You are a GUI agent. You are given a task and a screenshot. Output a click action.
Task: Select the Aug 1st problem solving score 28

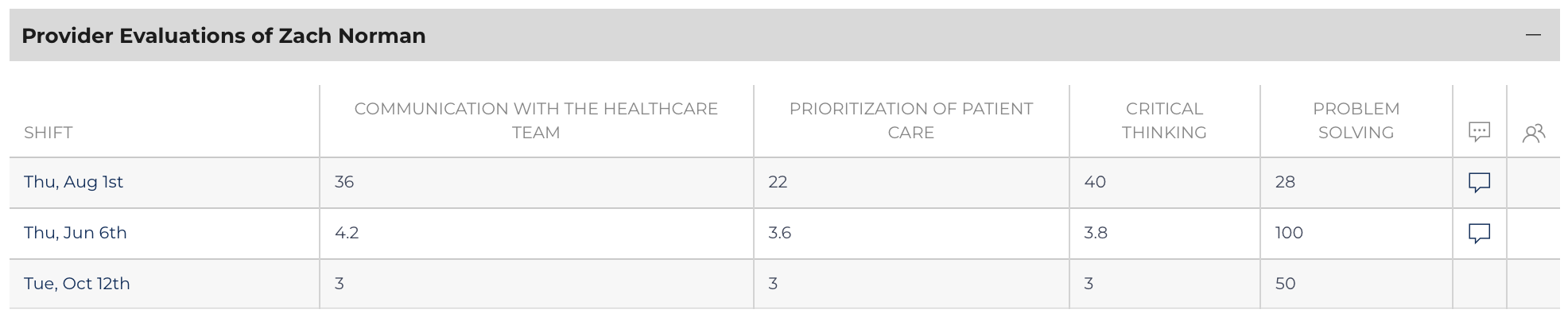point(1285,182)
